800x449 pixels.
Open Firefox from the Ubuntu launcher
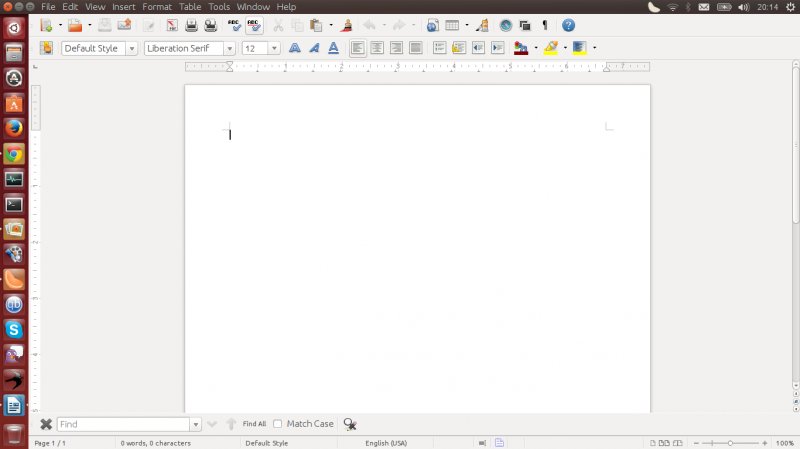click(x=14, y=128)
